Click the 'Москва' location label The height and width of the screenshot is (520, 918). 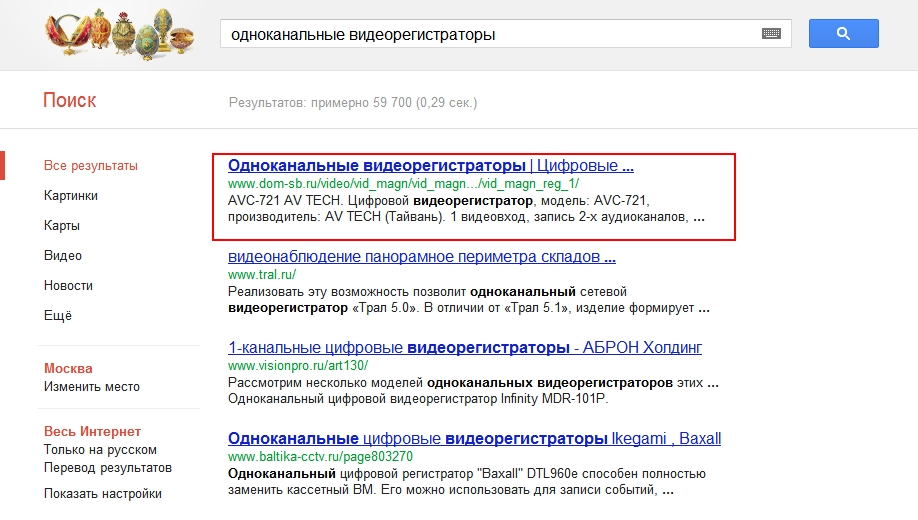pos(68,368)
